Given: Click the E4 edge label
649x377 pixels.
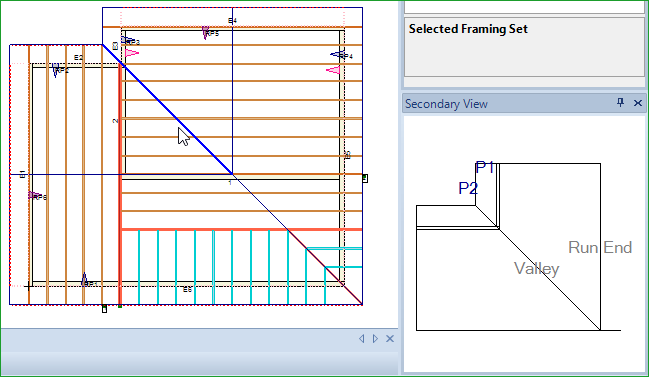Looking at the screenshot, I should tap(232, 20).
